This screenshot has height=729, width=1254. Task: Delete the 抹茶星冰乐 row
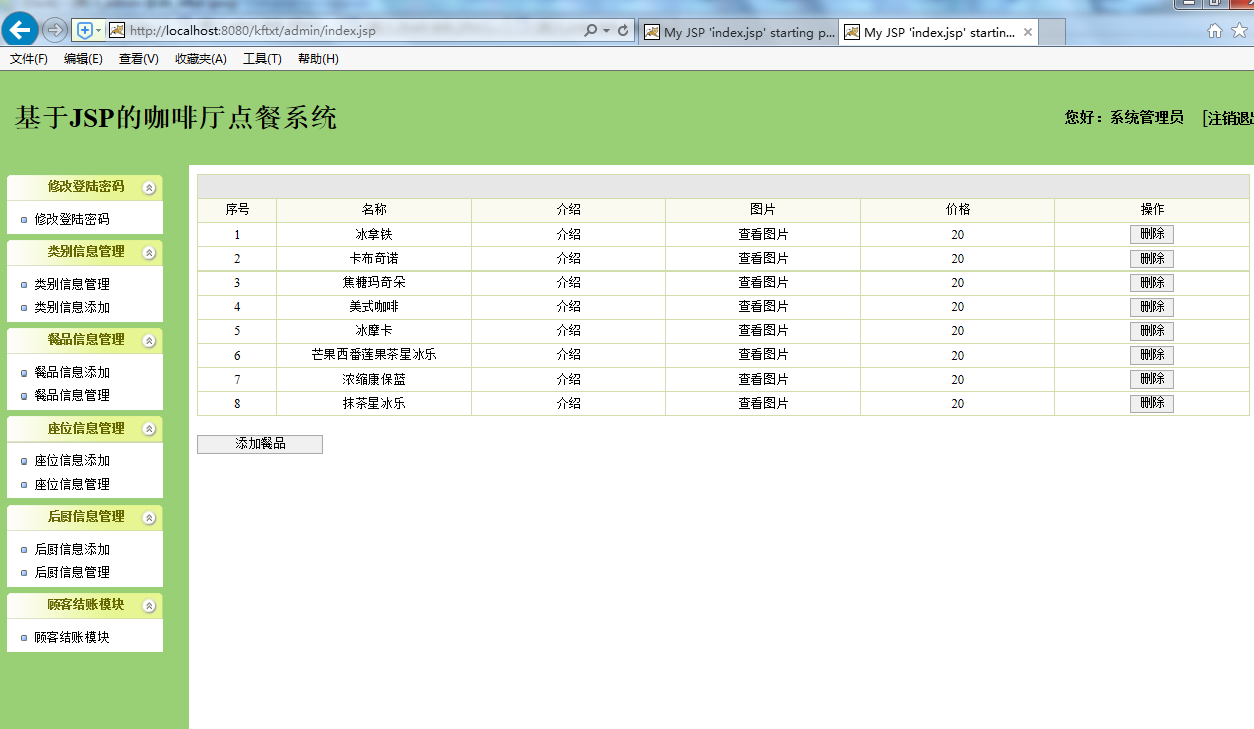(x=1152, y=403)
